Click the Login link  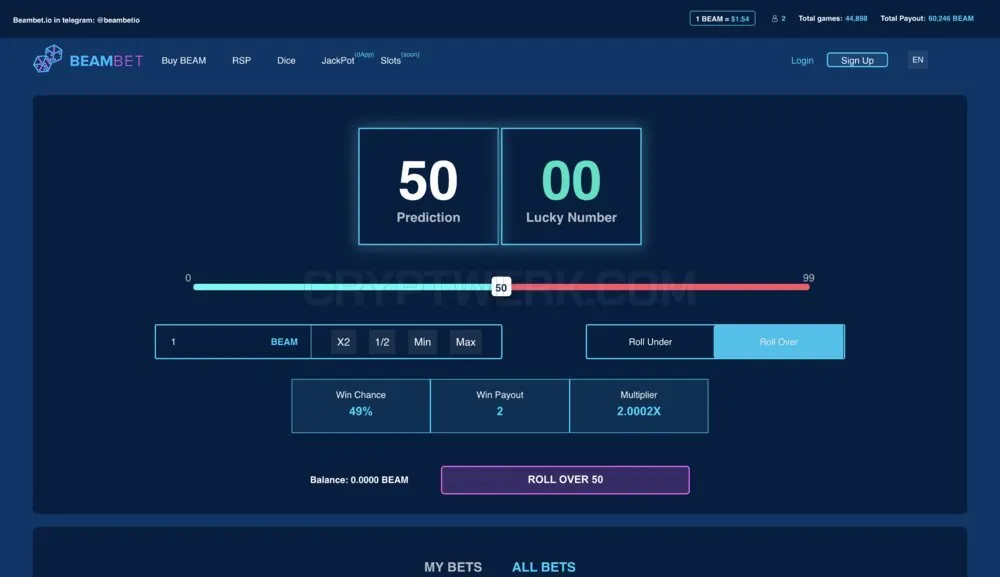[x=802, y=61]
